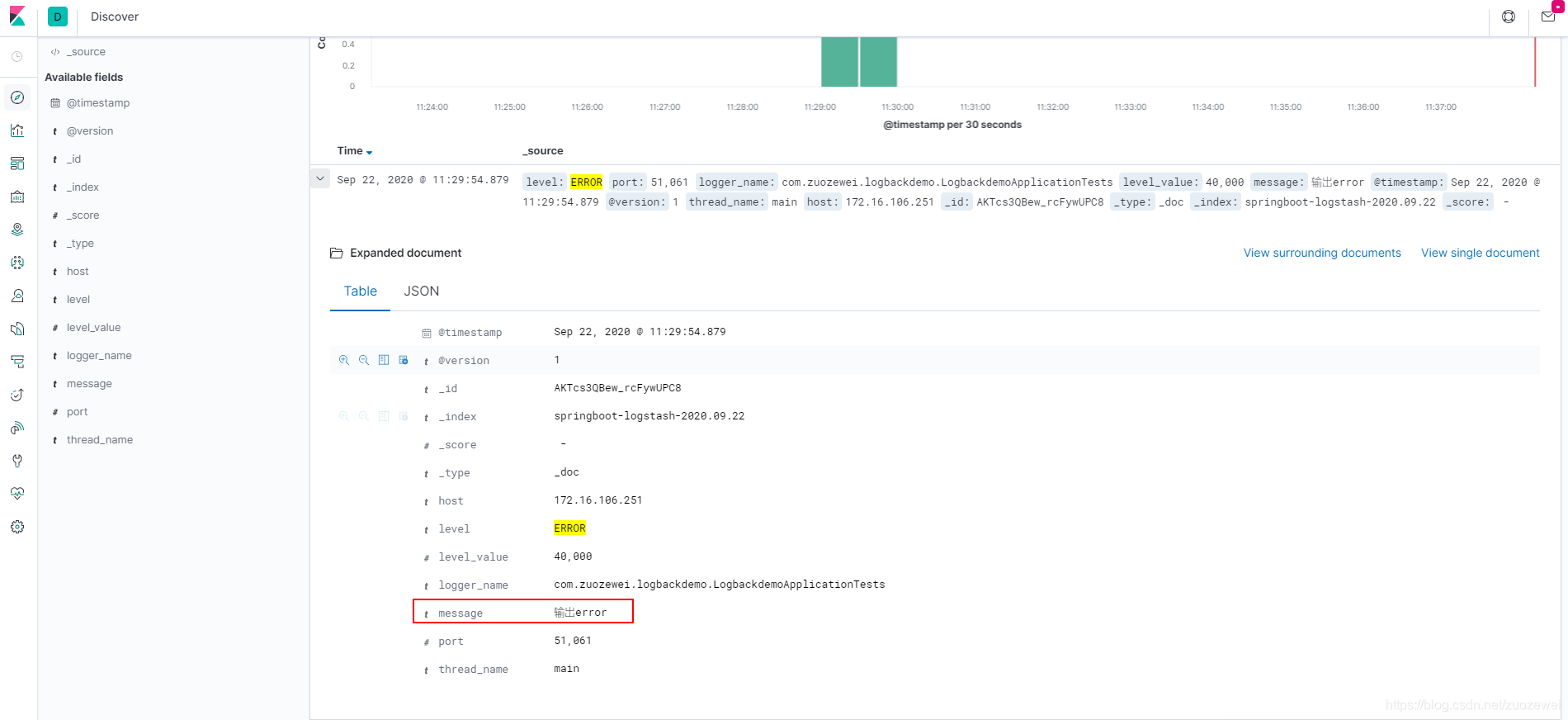Select logger_name in Available fields

tap(99, 356)
